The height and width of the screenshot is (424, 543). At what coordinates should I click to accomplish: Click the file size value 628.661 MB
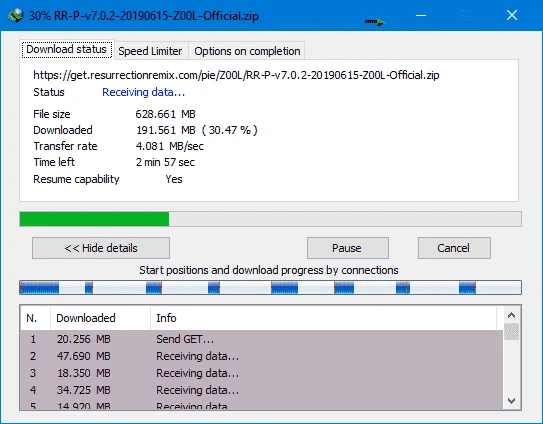point(166,114)
